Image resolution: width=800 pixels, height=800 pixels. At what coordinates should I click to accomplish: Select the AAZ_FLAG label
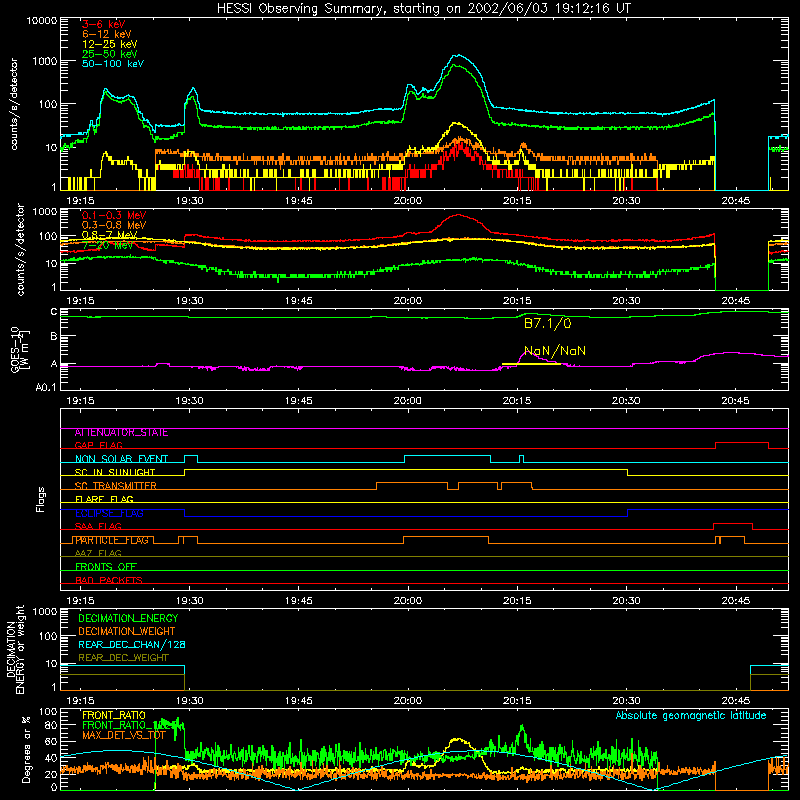pos(98,554)
